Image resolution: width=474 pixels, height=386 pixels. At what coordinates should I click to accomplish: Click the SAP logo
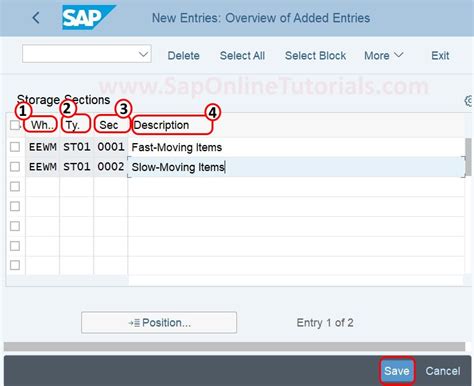[x=89, y=17]
